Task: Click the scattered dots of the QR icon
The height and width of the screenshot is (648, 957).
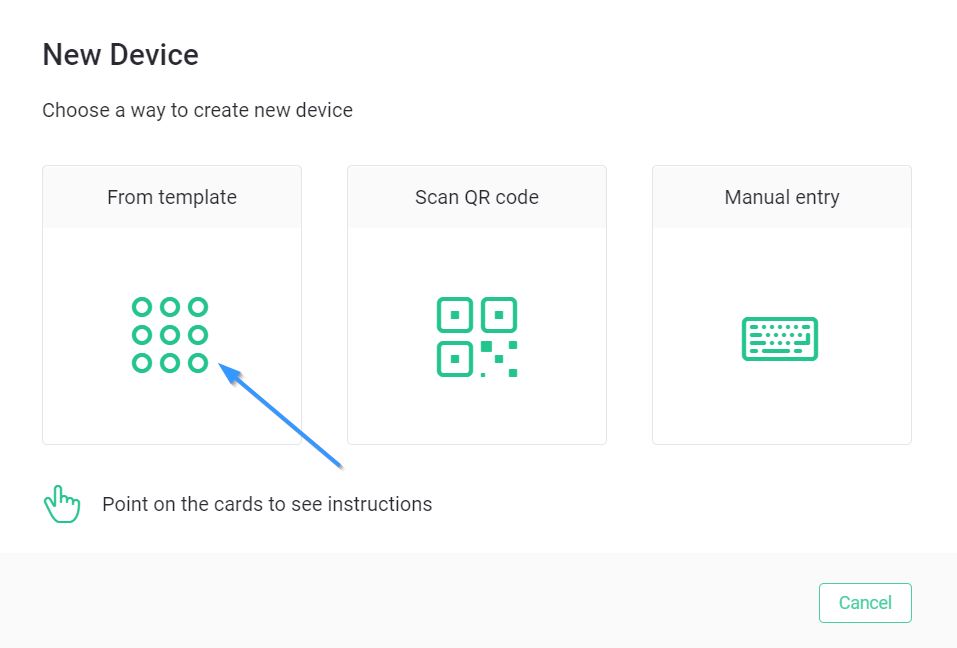Action: coord(499,359)
